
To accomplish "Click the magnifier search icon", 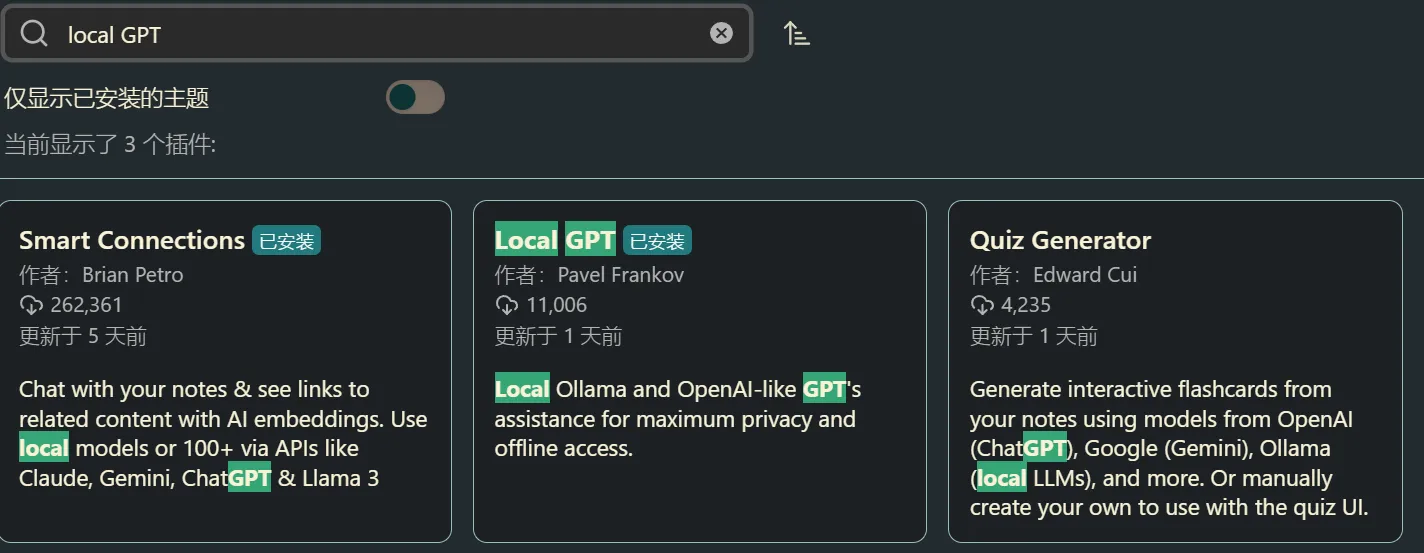I will (34, 34).
